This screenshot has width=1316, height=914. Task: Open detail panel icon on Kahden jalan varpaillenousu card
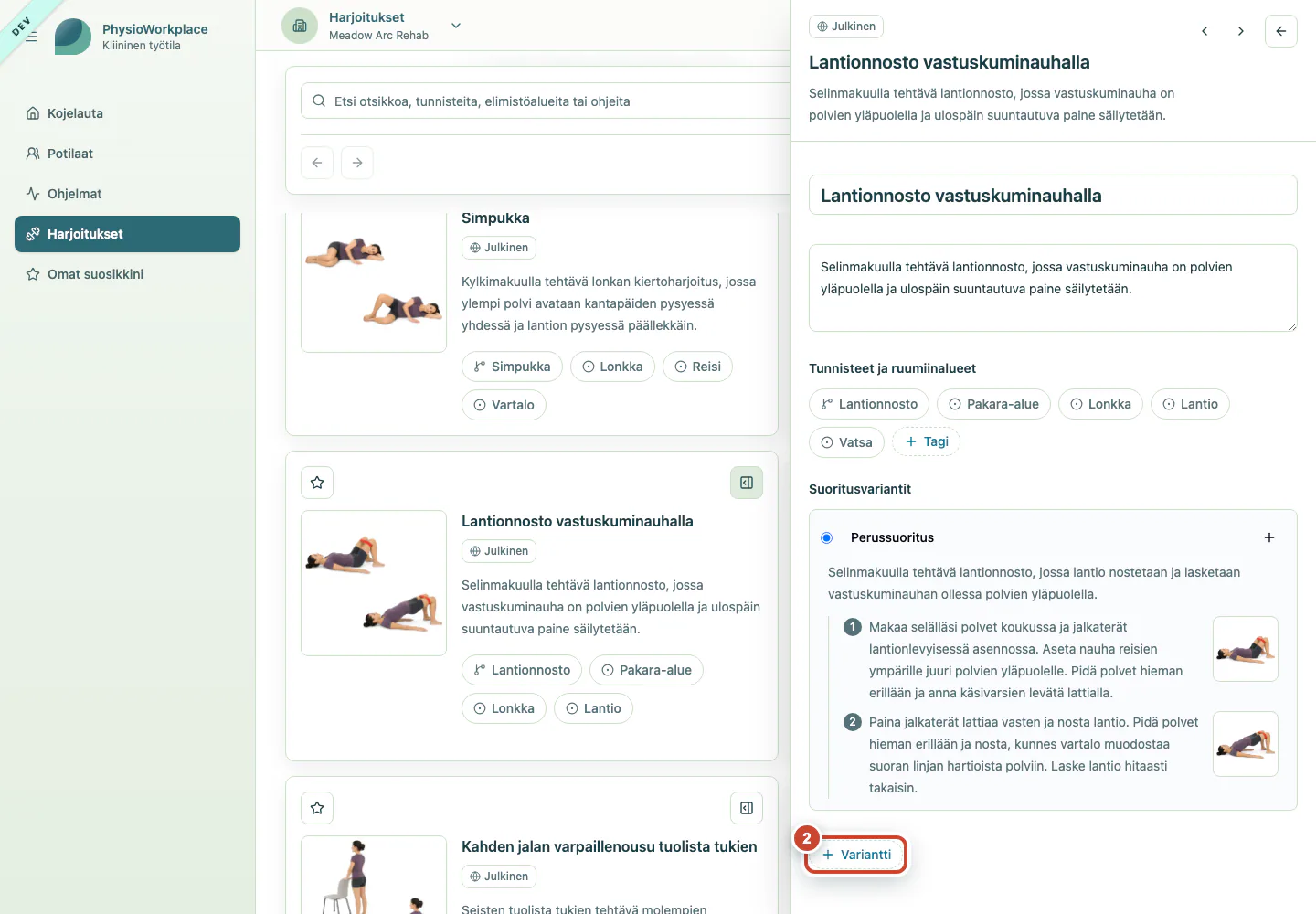[x=747, y=808]
